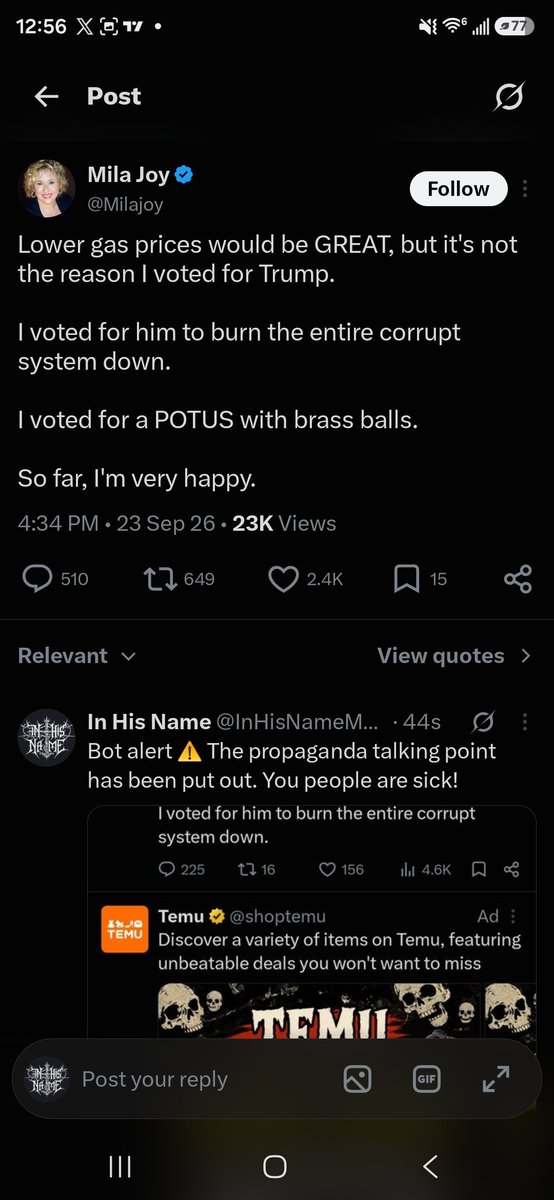Attach an image to the reply
The width and height of the screenshot is (554, 1200).
coord(357,1078)
